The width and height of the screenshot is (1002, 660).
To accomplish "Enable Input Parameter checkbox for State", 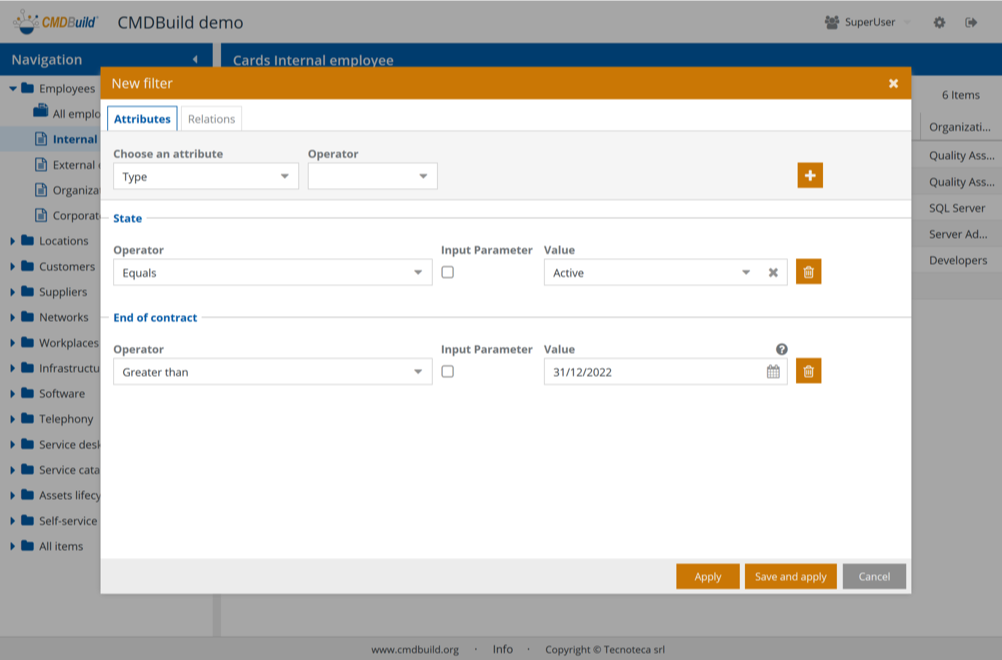I will coord(448,272).
